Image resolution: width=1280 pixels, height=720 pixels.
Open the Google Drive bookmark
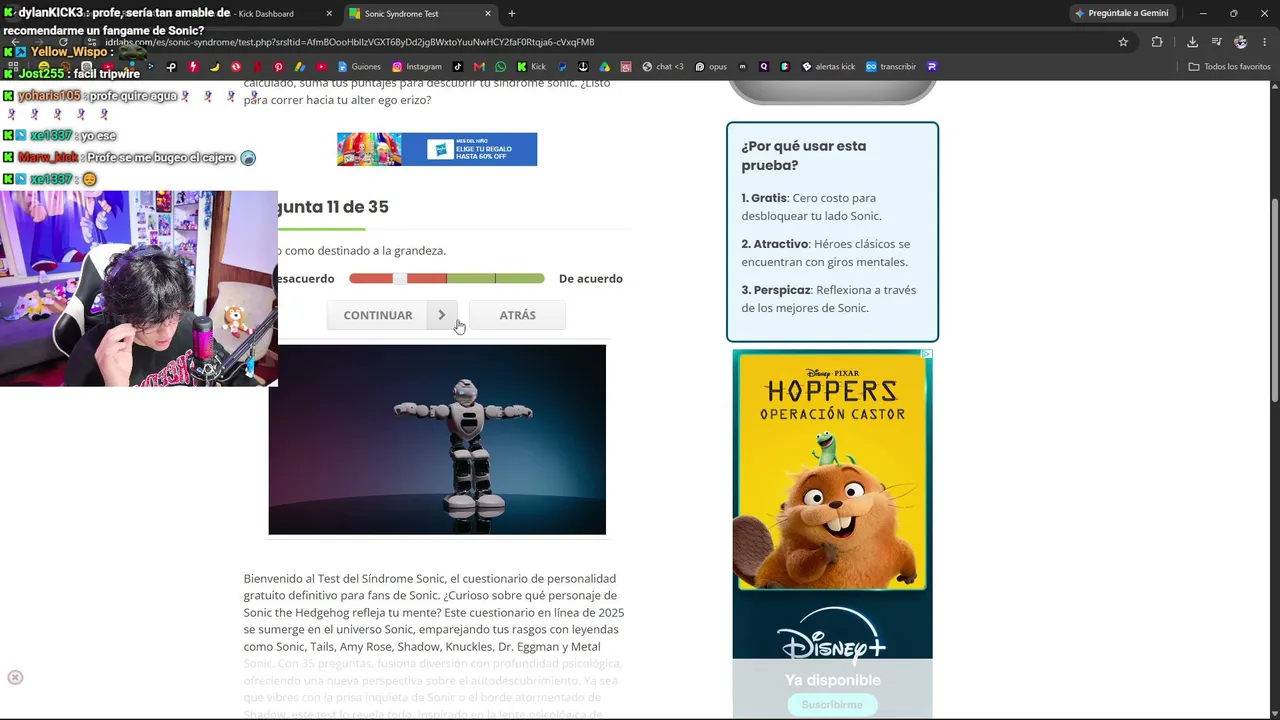point(605,67)
